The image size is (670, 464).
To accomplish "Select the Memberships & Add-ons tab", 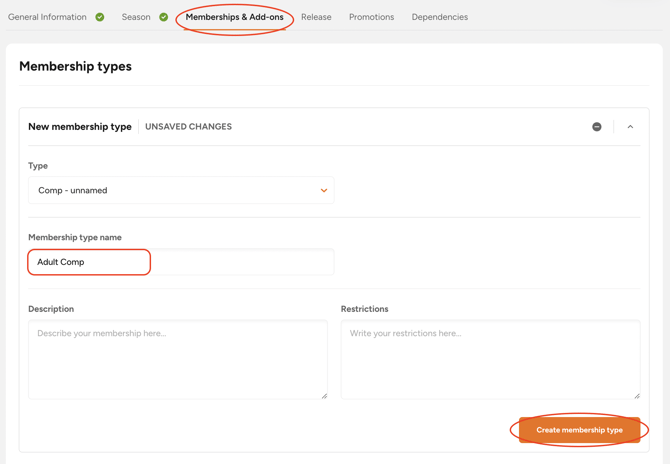I will 235,17.
